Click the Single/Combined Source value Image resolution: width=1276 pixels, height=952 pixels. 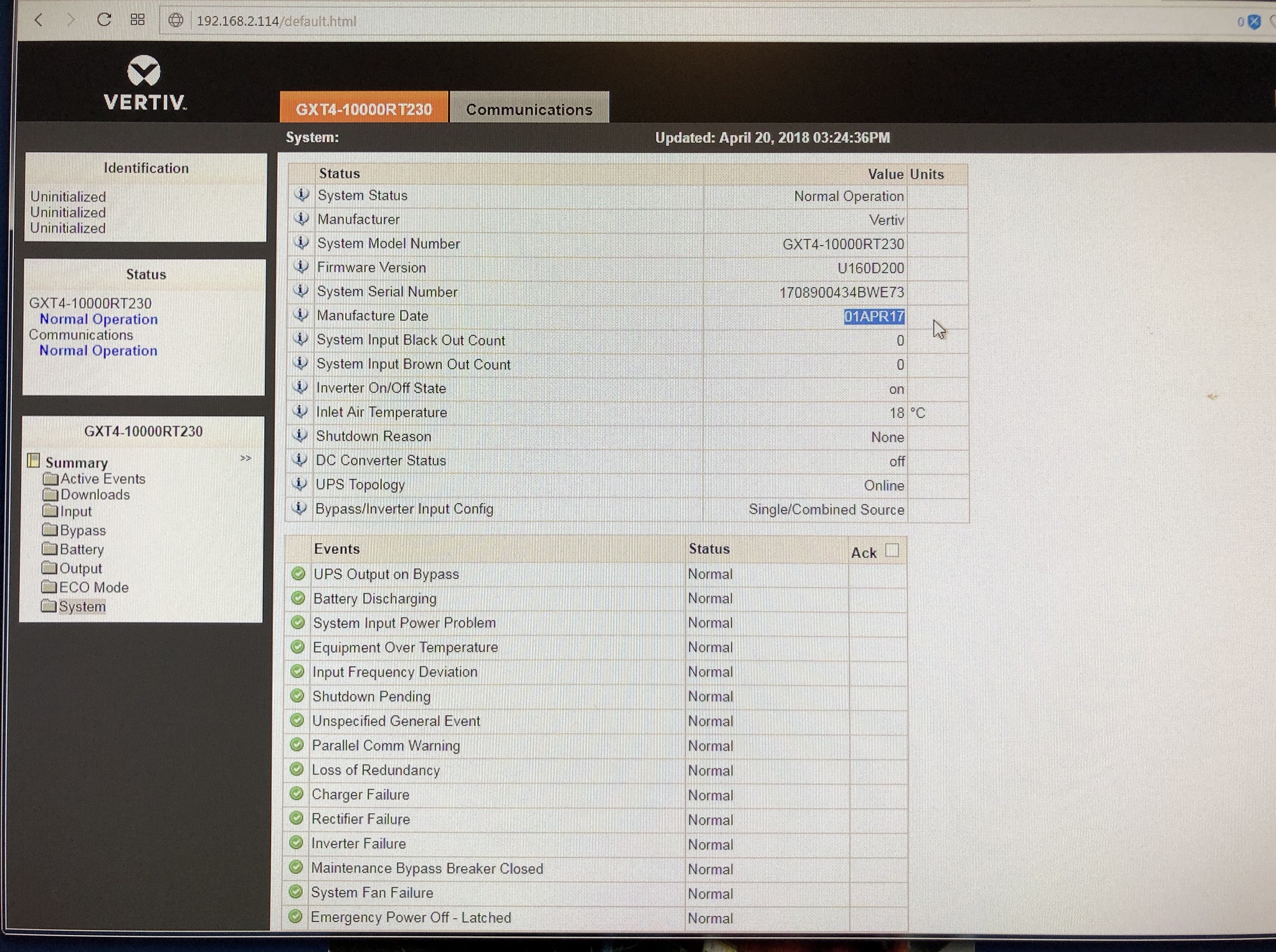coord(826,510)
